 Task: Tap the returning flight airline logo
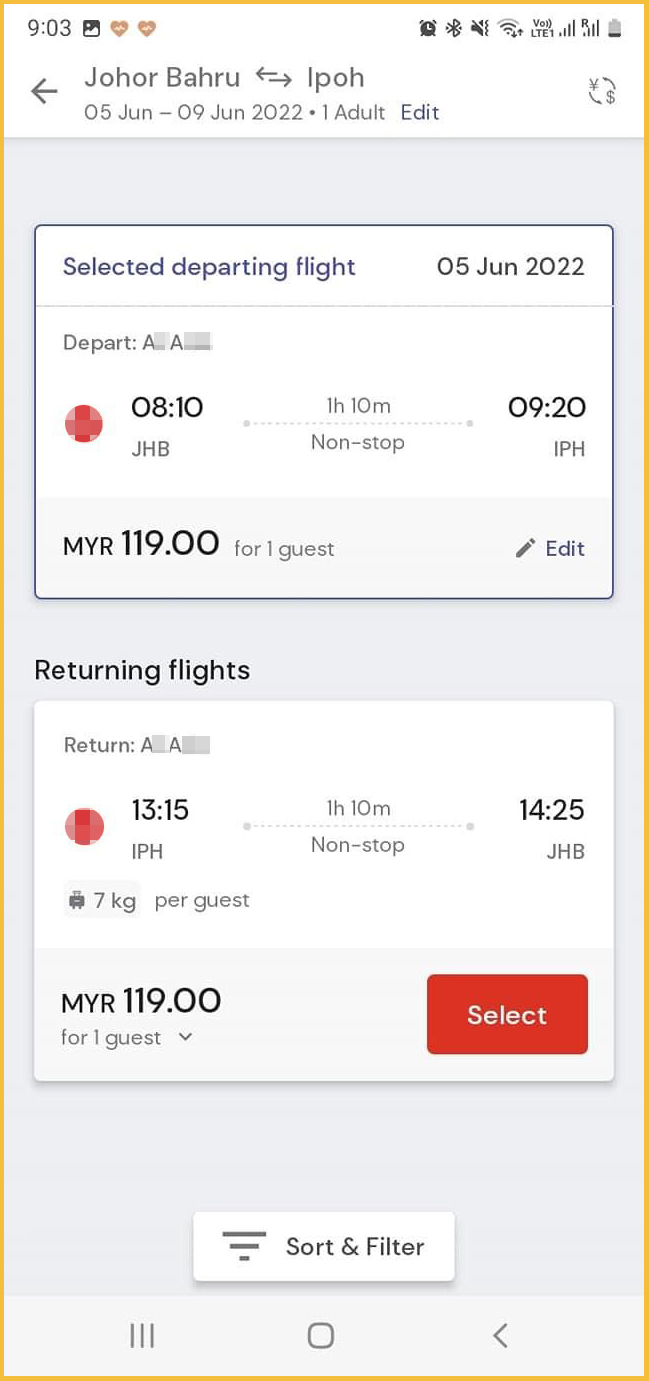coord(84,826)
